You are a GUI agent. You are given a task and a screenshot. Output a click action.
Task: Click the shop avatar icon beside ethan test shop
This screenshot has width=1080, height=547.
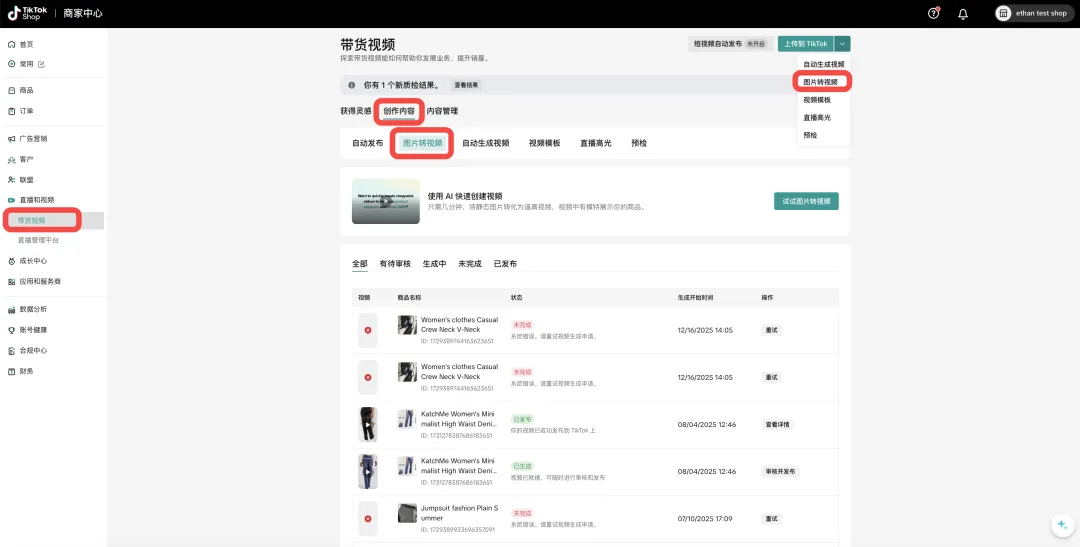1004,13
